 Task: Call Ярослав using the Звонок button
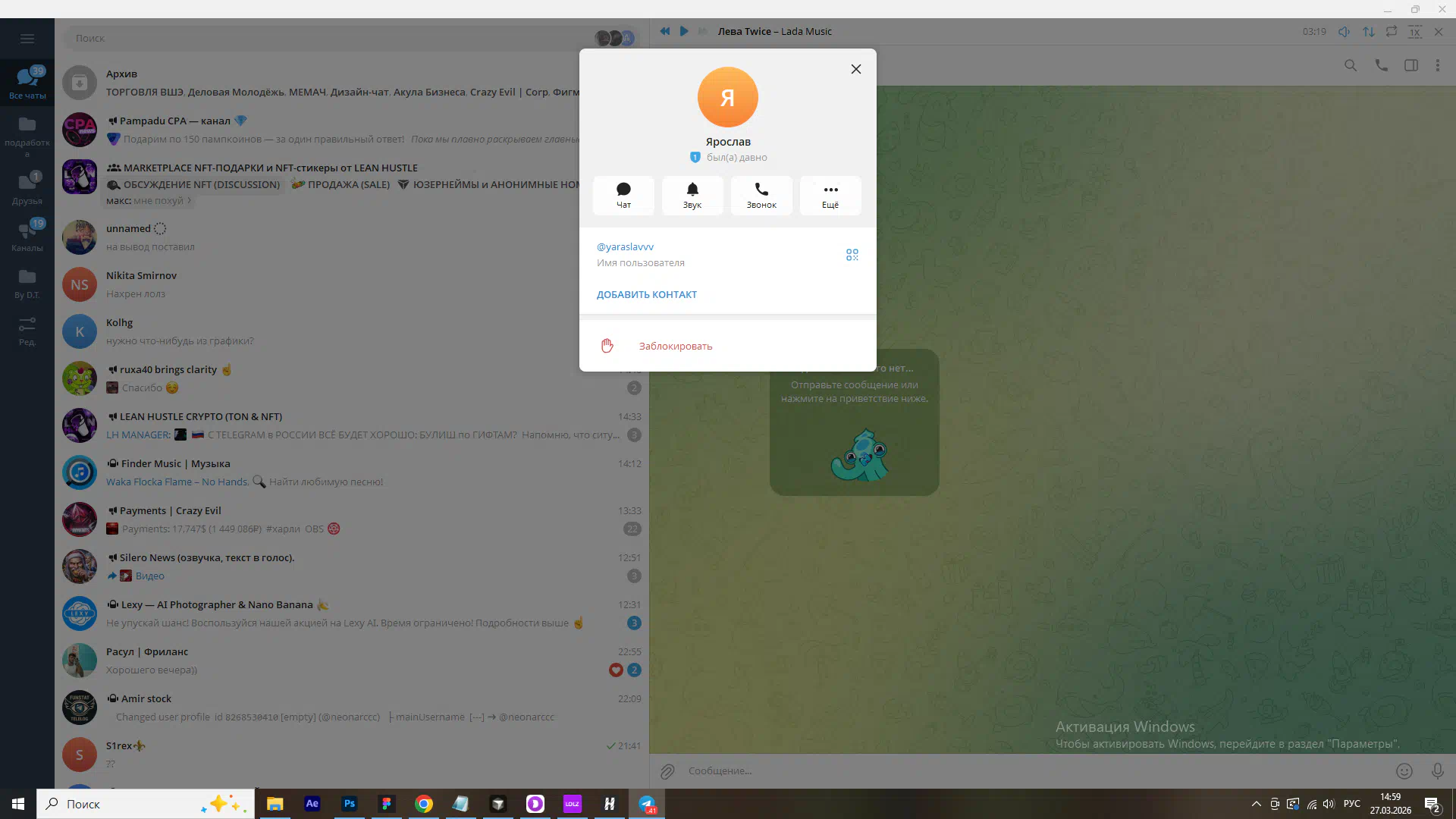(x=761, y=195)
